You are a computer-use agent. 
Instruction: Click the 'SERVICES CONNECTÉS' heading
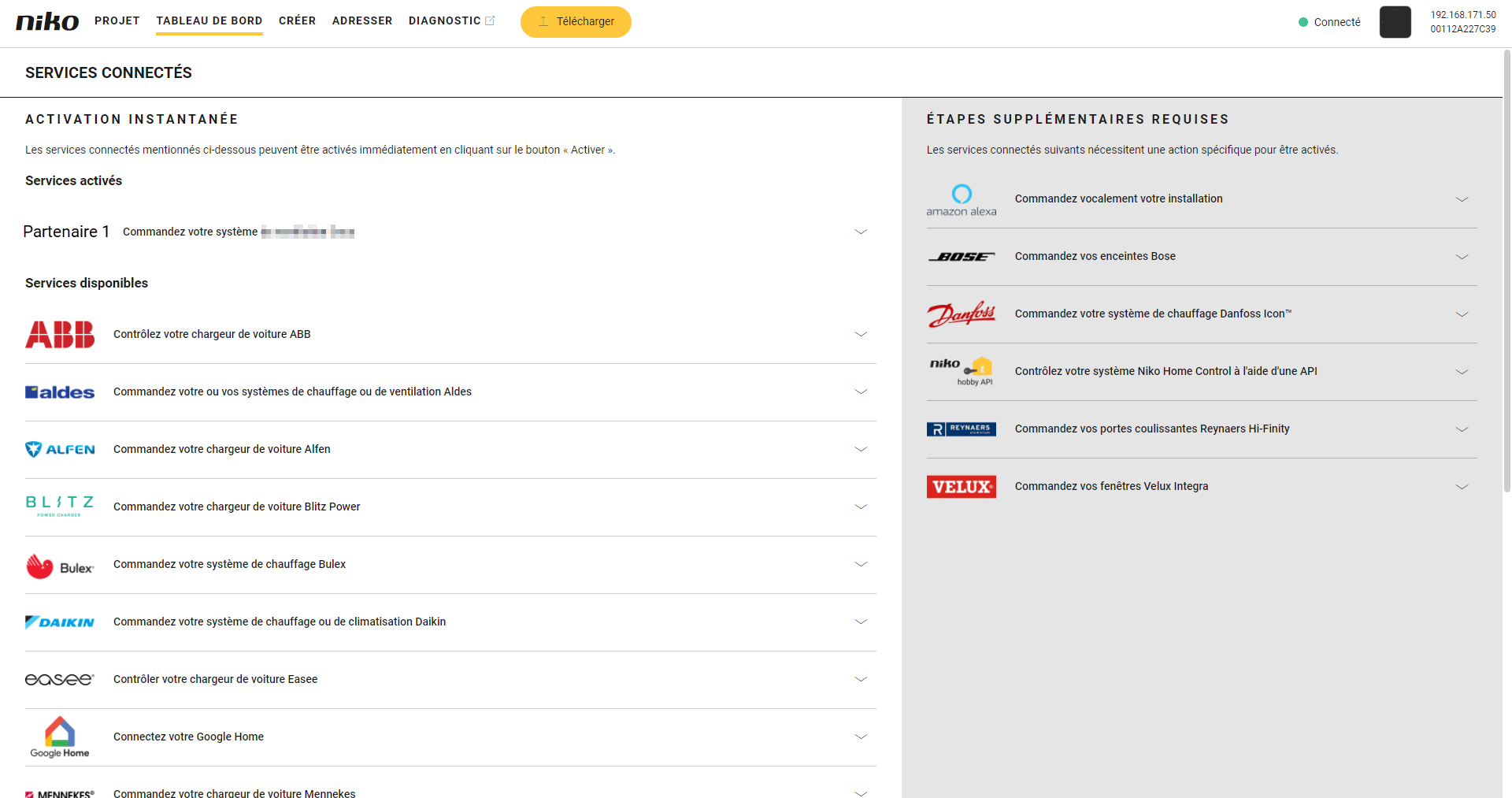pyautogui.click(x=109, y=72)
